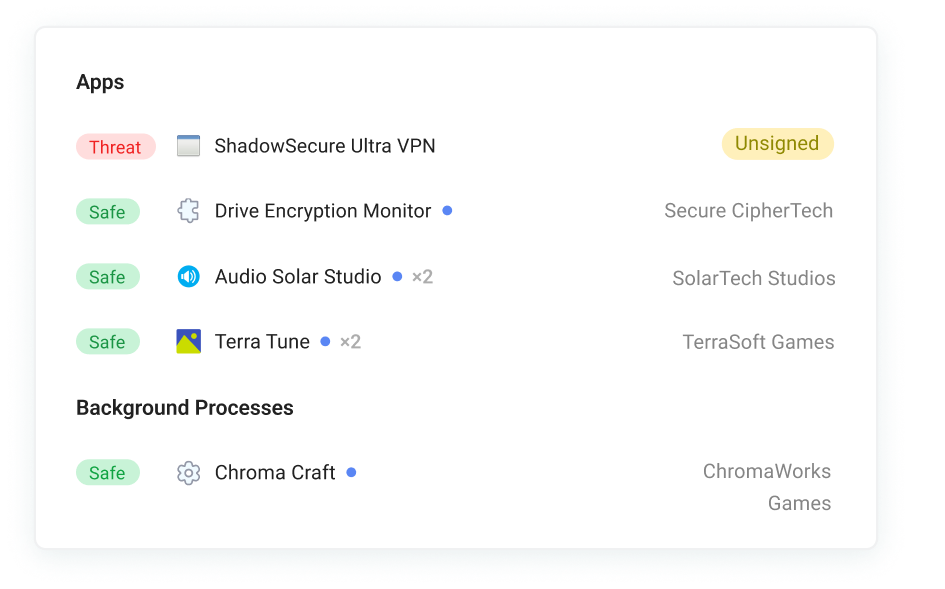Viewport: 945px width, 589px height.
Task: Open the SolarTech Studios publisher link
Action: (x=753, y=278)
